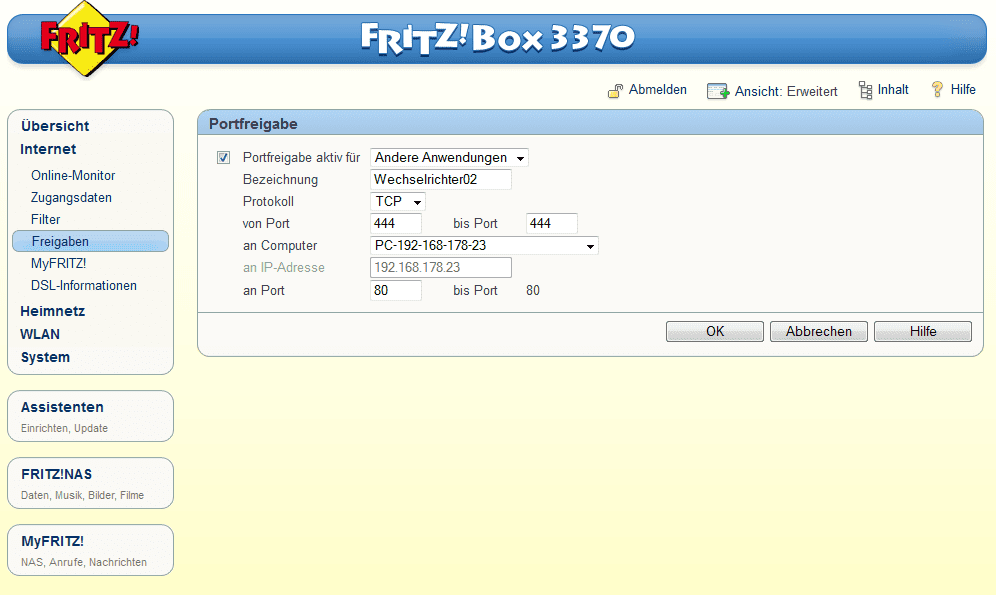Select Filter submenu item

46,219
